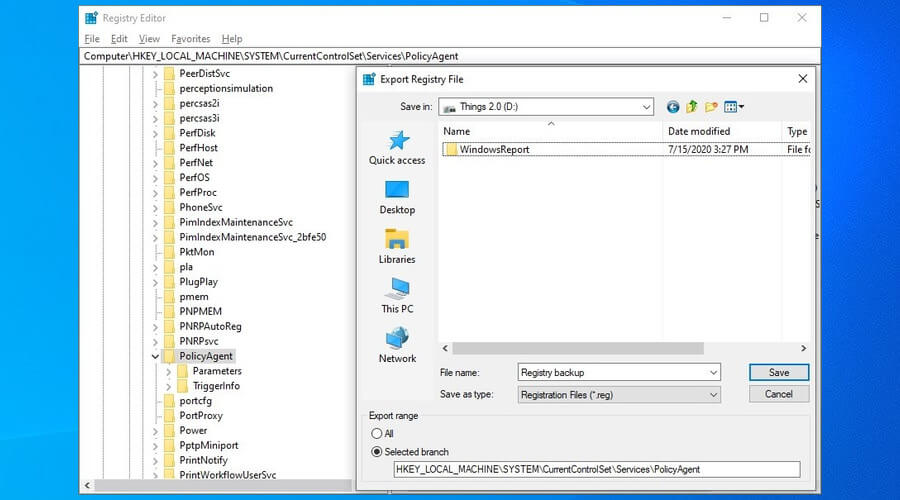The image size is (900, 500).
Task: Open Quick access location
Action: 397,148
